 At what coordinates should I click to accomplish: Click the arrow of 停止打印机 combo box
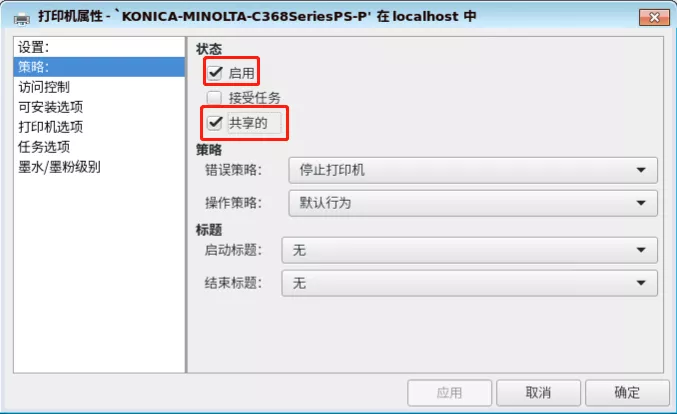pos(641,170)
